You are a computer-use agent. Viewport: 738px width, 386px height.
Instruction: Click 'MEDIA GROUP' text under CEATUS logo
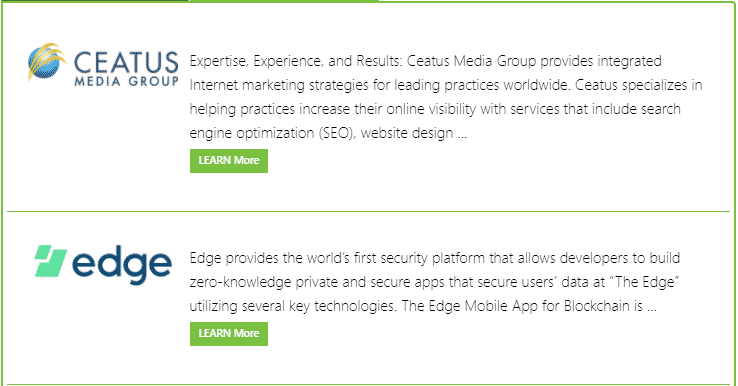[126, 81]
